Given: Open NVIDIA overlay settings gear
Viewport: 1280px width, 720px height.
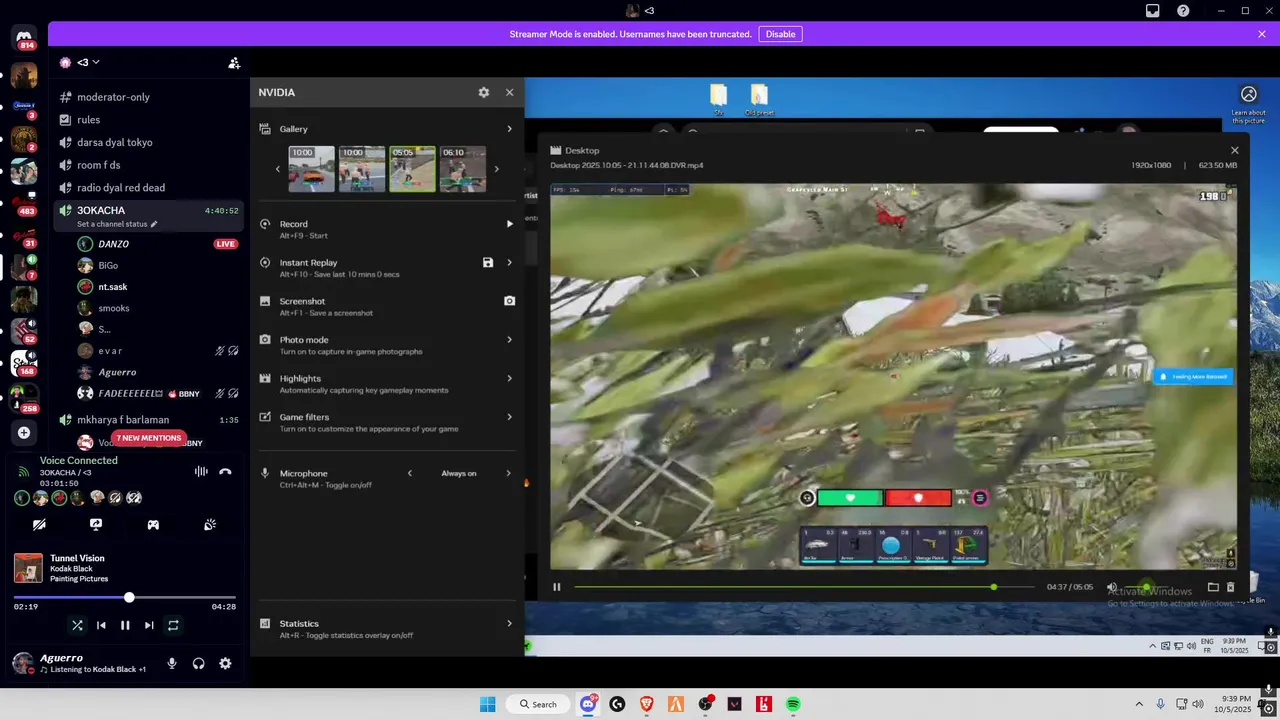Looking at the screenshot, I should click(x=484, y=92).
